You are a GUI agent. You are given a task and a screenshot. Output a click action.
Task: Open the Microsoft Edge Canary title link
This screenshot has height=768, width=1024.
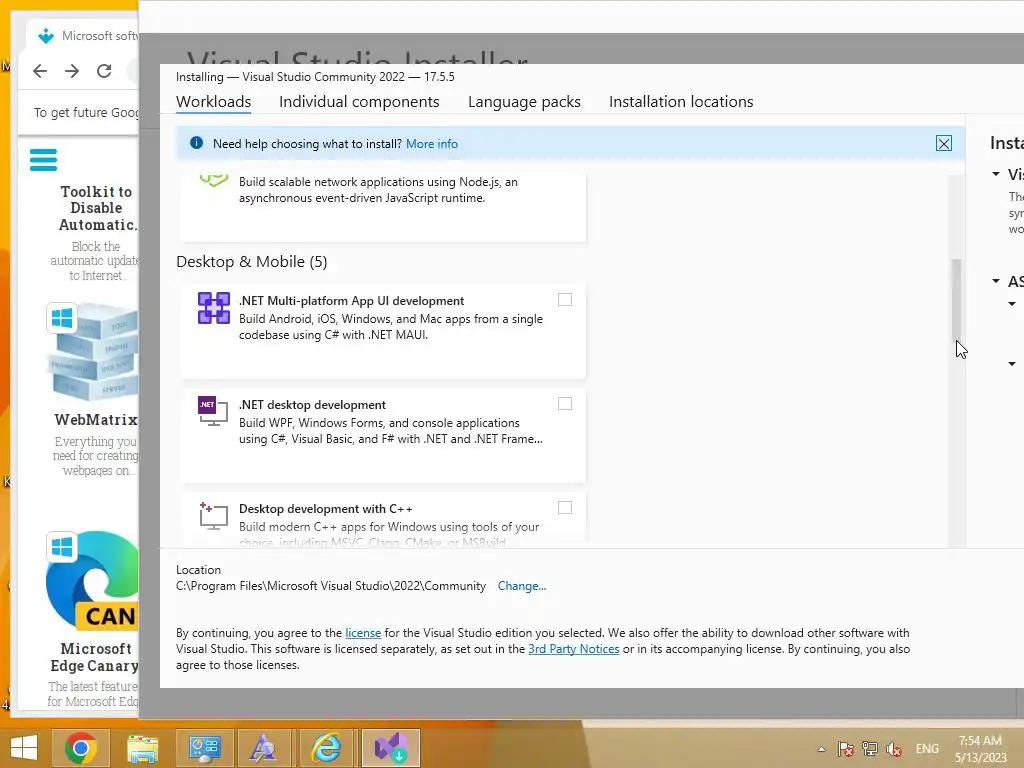point(95,657)
